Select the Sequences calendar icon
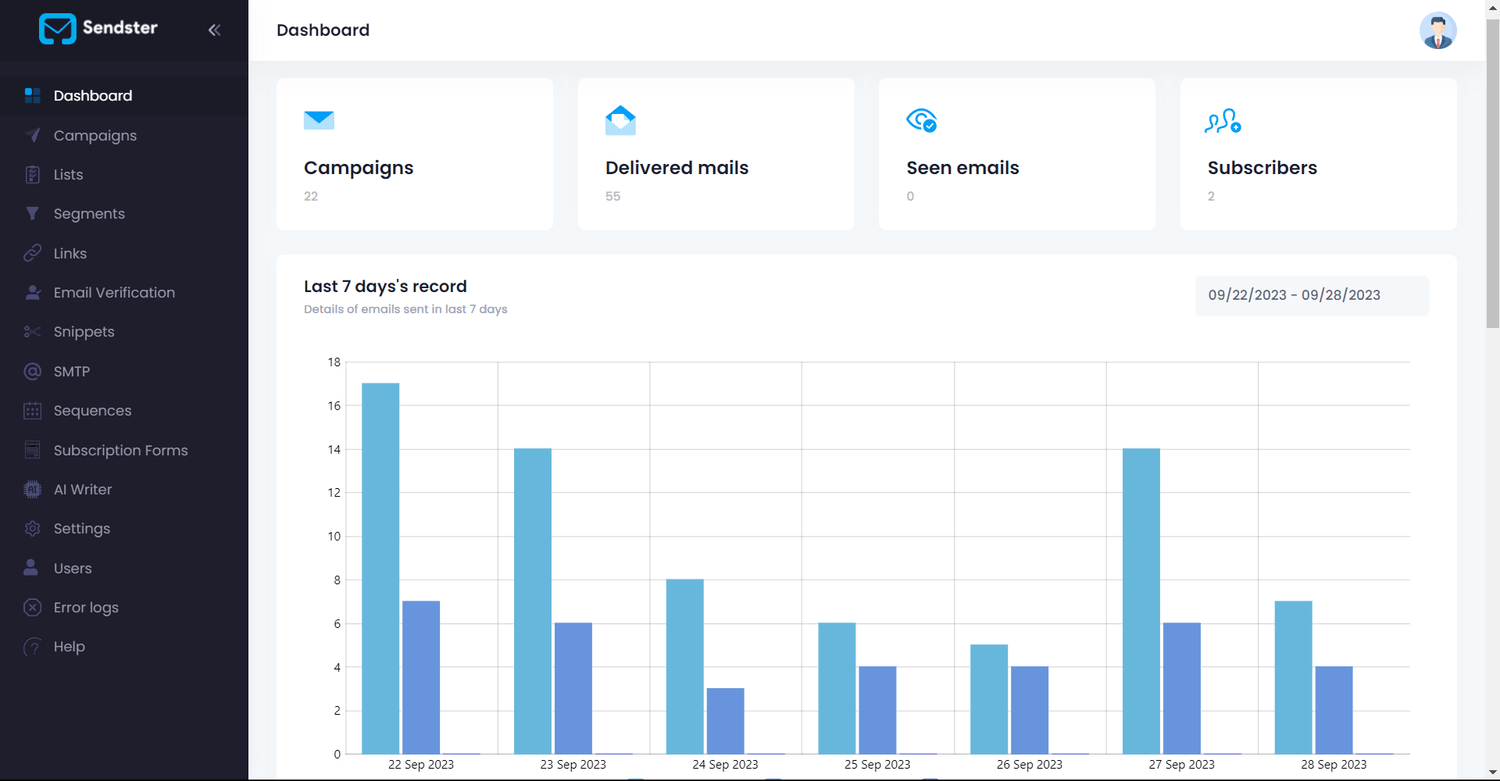Image resolution: width=1500 pixels, height=781 pixels. pyautogui.click(x=33, y=410)
